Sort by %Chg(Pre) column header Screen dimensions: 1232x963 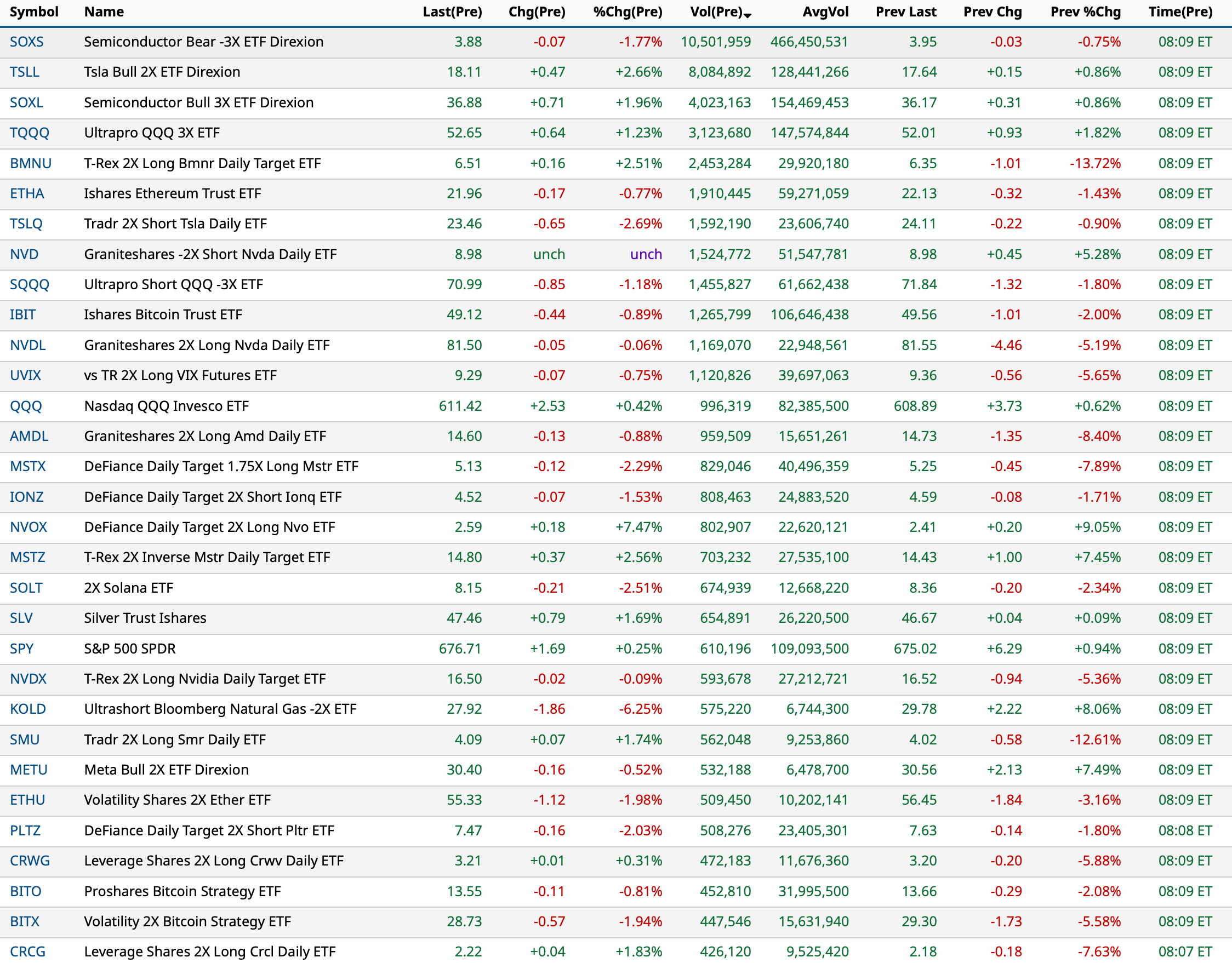(x=628, y=12)
